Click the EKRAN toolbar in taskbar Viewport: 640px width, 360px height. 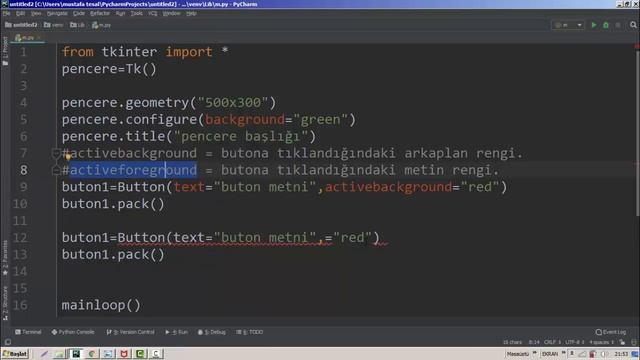point(550,353)
